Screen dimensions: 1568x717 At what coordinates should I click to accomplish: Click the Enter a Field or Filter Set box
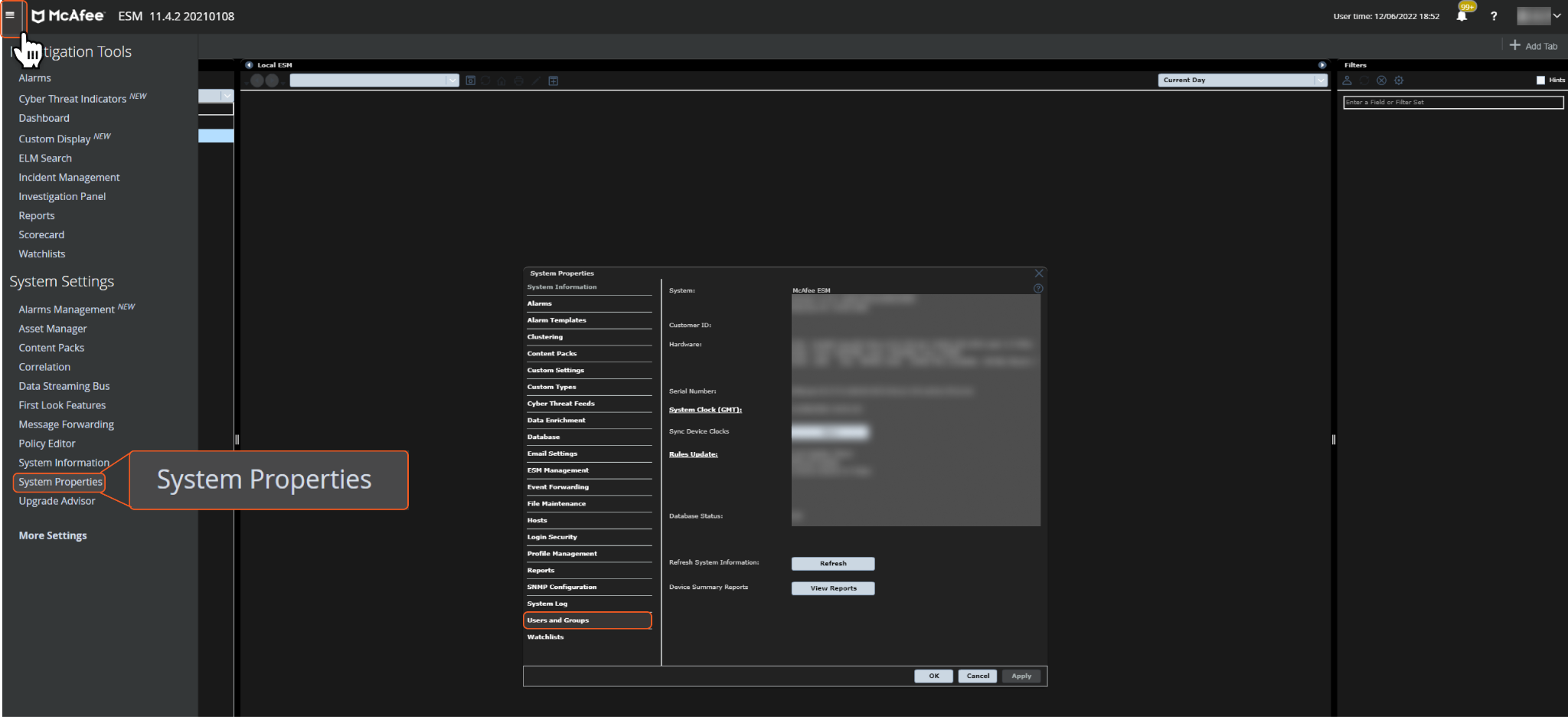[x=1452, y=103]
